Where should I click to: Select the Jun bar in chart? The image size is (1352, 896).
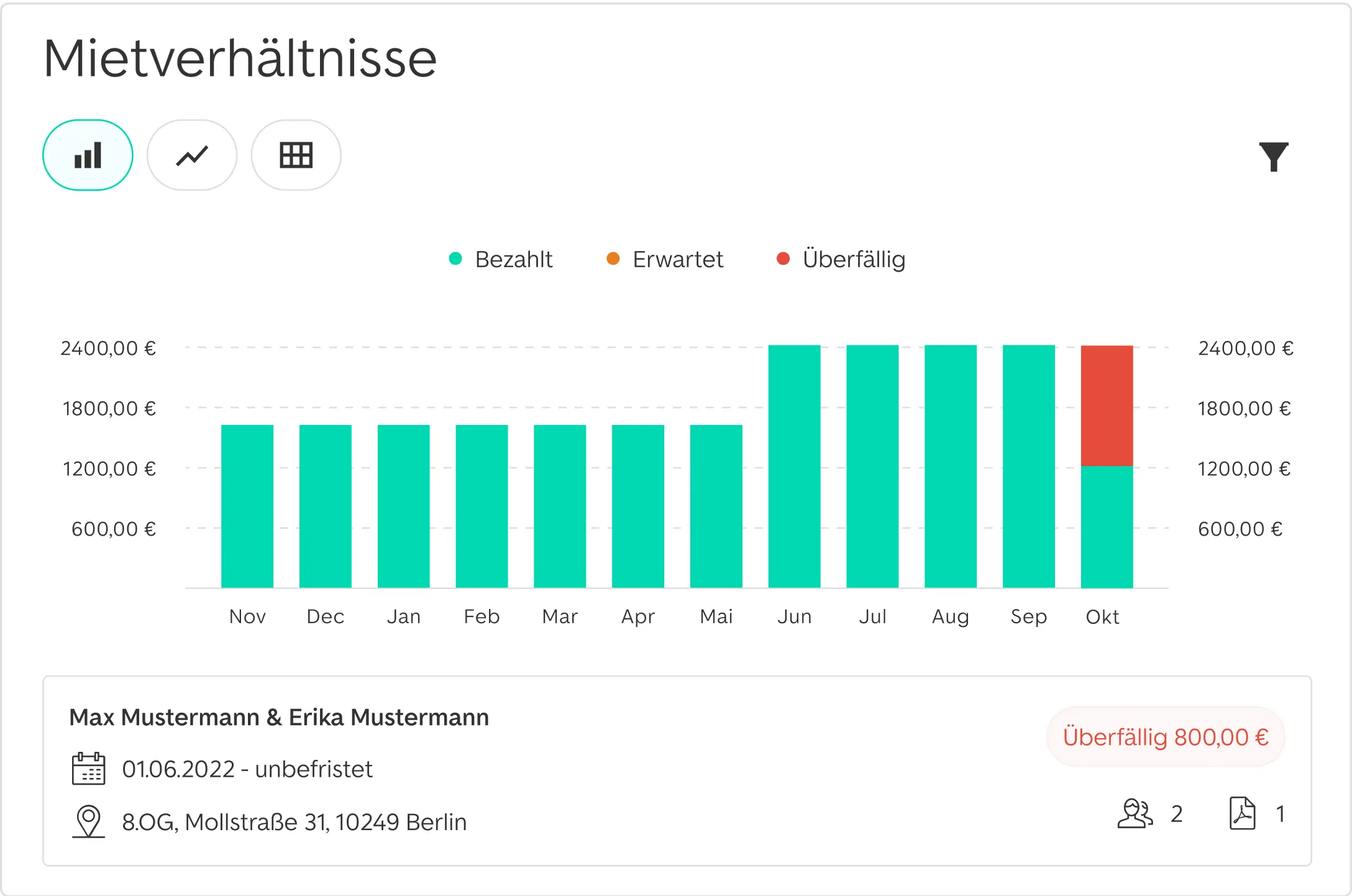click(x=794, y=466)
